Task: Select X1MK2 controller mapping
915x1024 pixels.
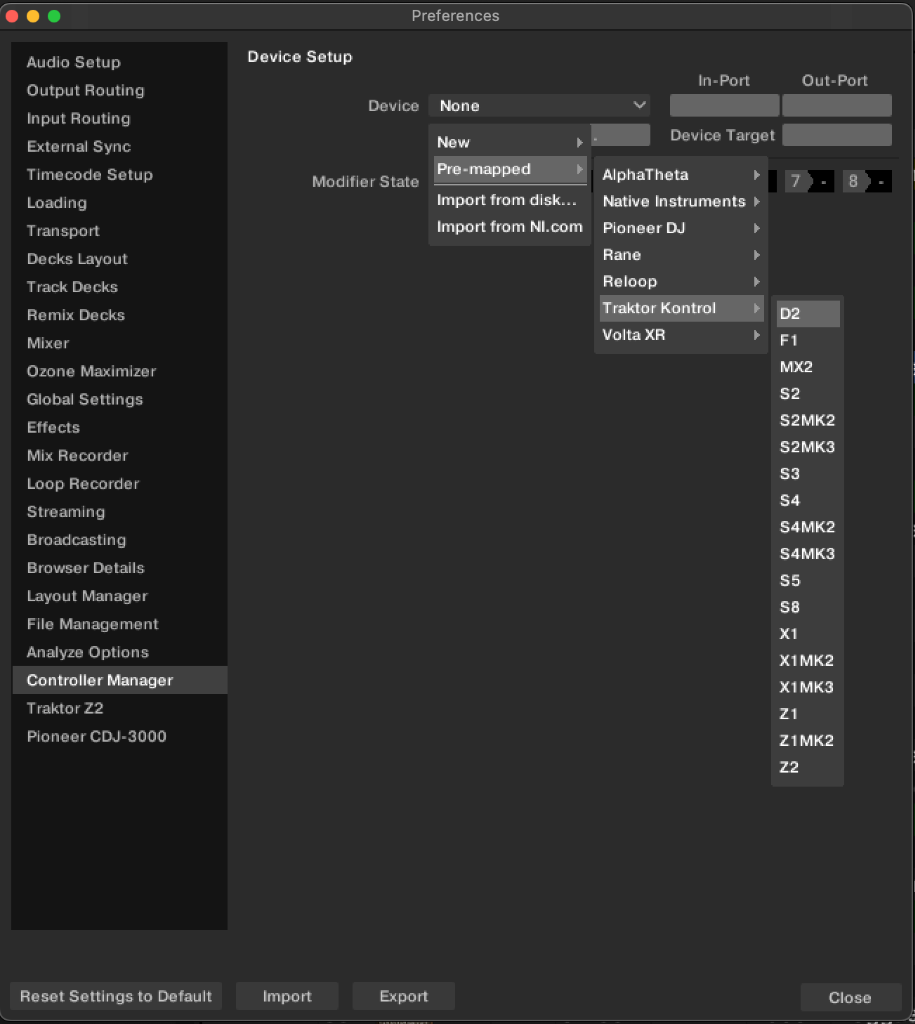Action: [808, 661]
